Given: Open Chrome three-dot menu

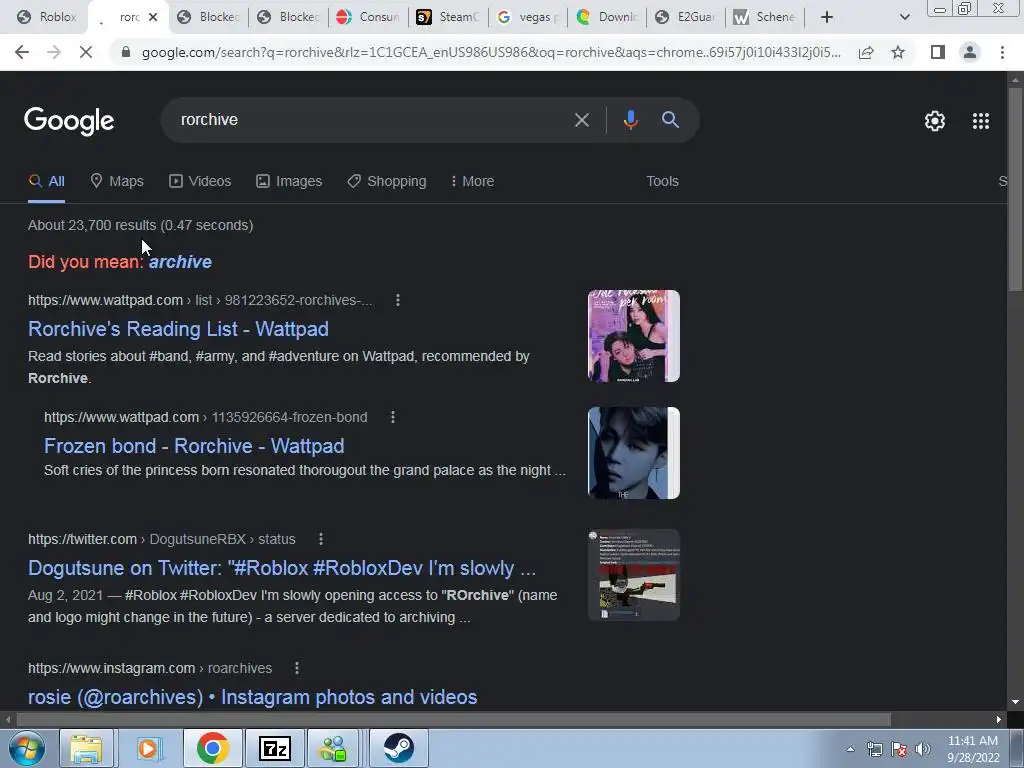Looking at the screenshot, I should [x=1002, y=52].
